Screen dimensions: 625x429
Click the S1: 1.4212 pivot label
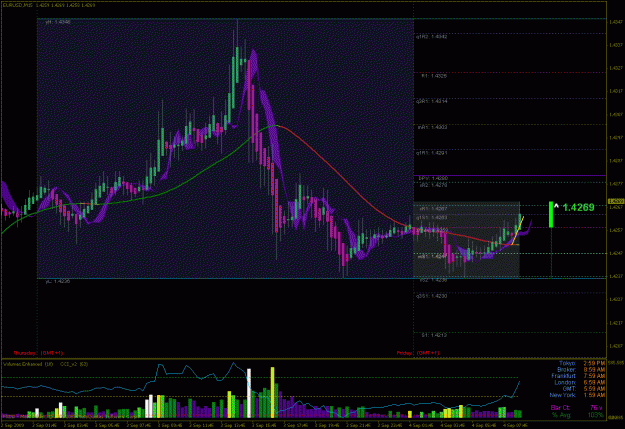point(434,335)
